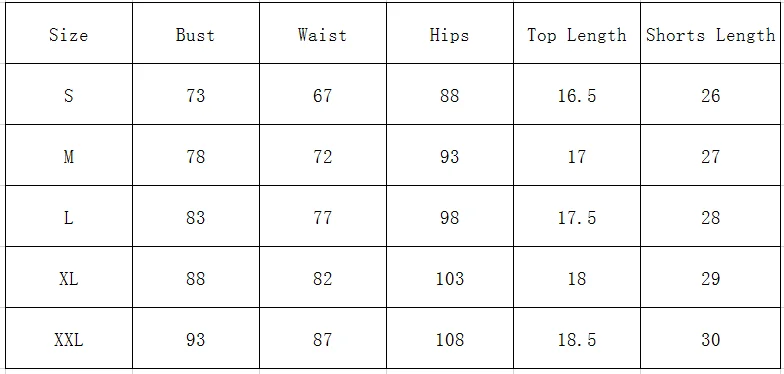Viewport: 784px width, 374px height.
Task: Click the size M row label cell
Action: [x=69, y=155]
